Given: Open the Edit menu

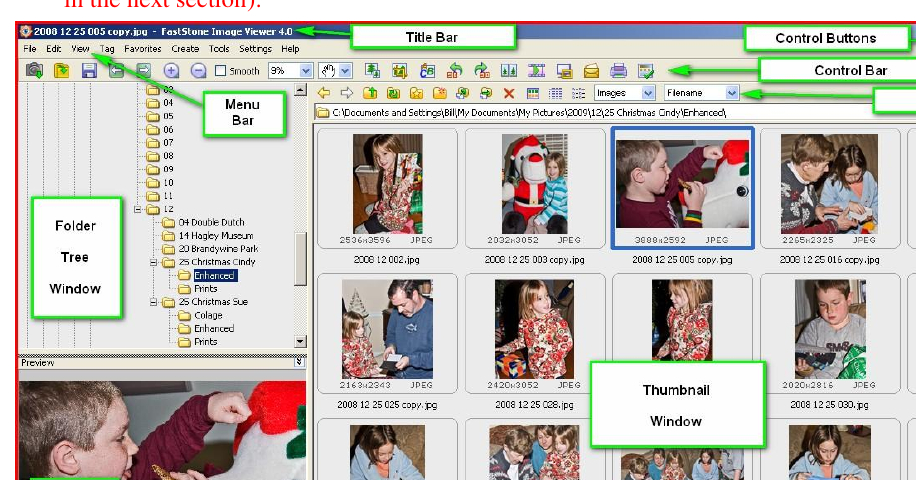Looking at the screenshot, I should tap(54, 49).
